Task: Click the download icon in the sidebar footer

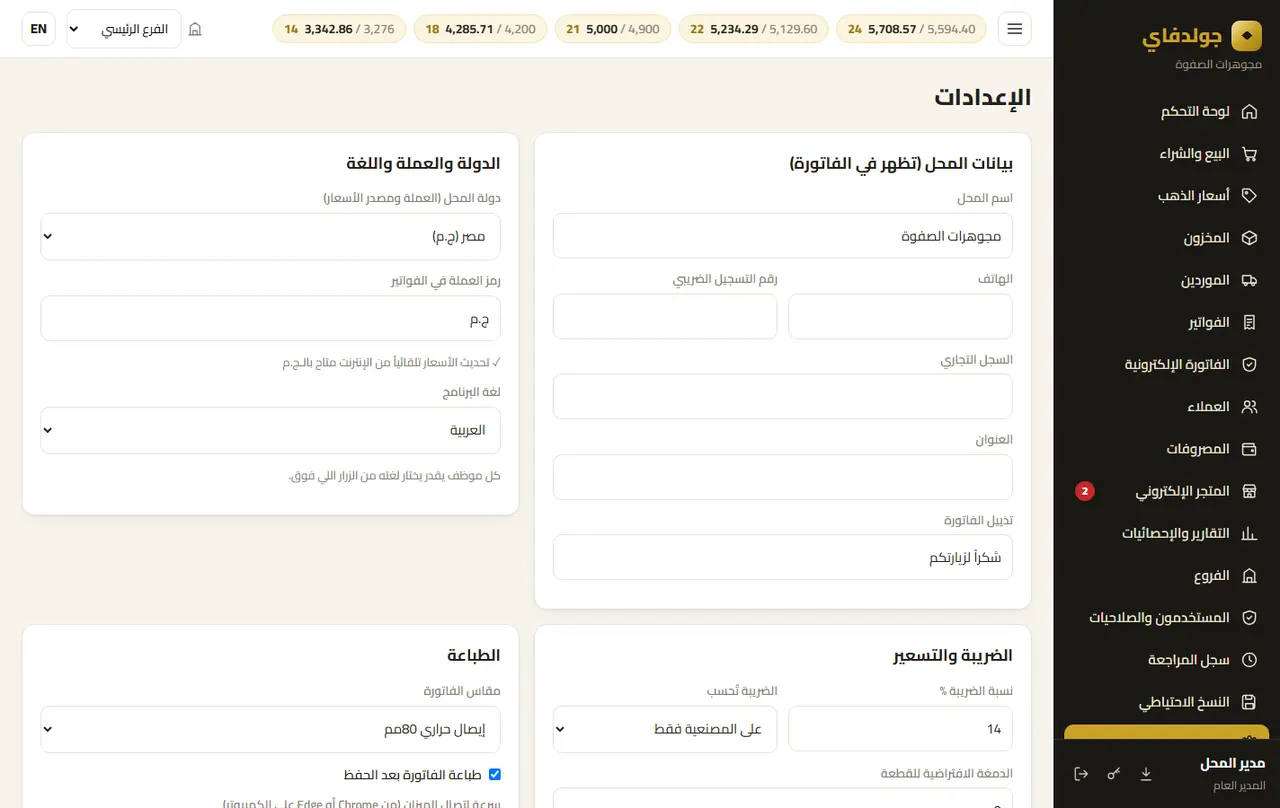Action: [1146, 774]
